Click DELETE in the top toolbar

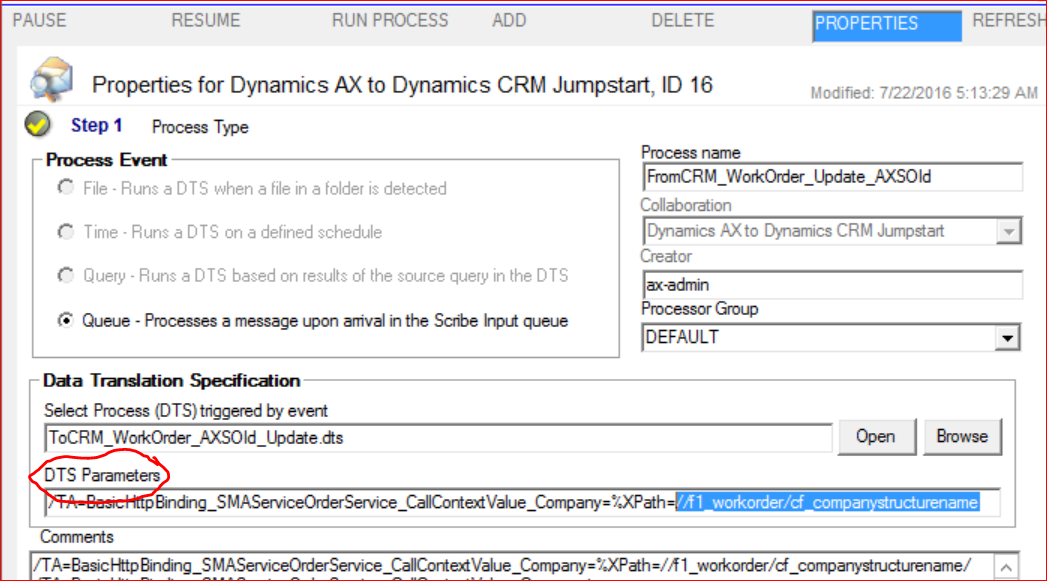(x=682, y=21)
